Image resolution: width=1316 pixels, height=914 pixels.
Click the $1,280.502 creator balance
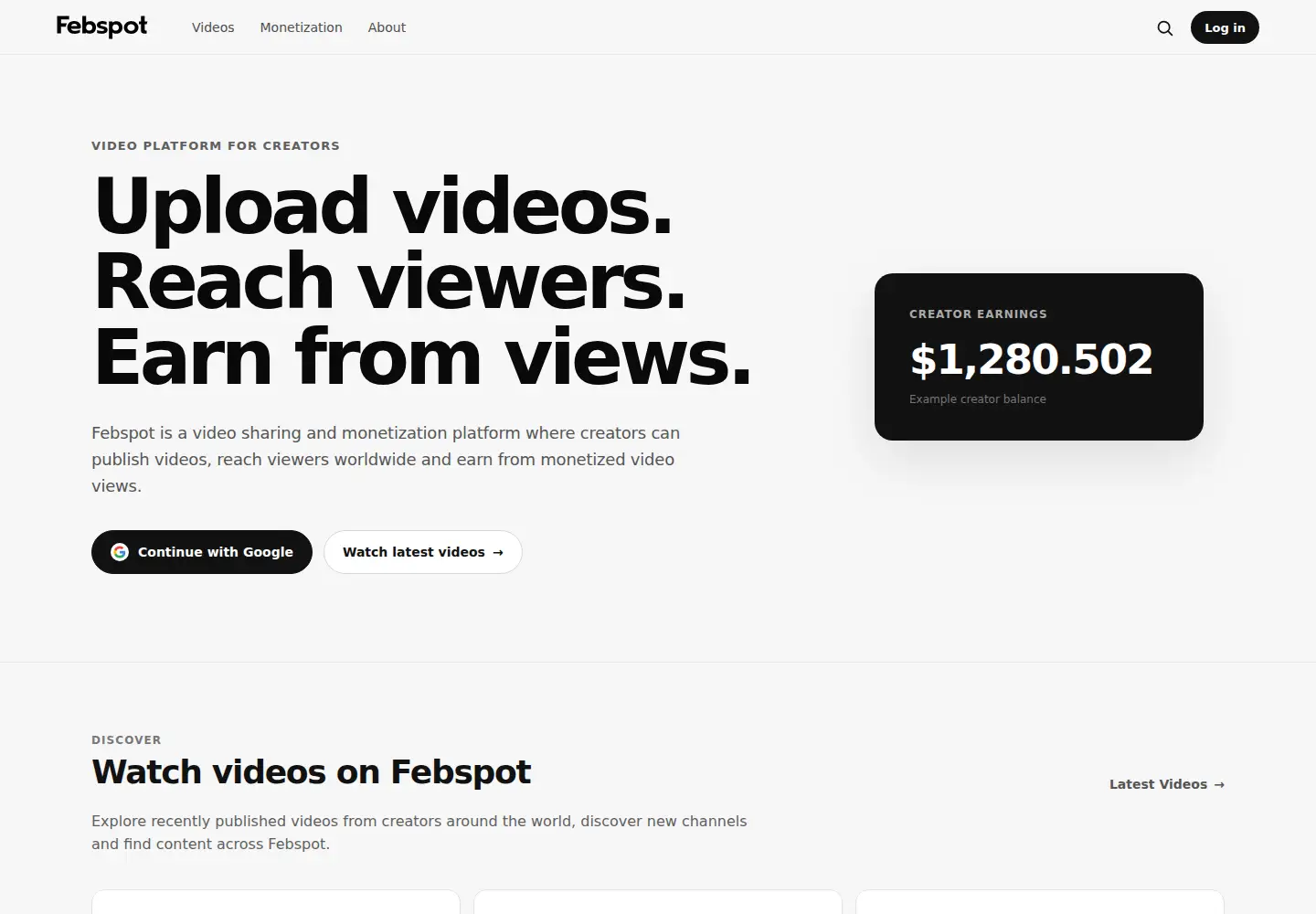click(x=1031, y=359)
